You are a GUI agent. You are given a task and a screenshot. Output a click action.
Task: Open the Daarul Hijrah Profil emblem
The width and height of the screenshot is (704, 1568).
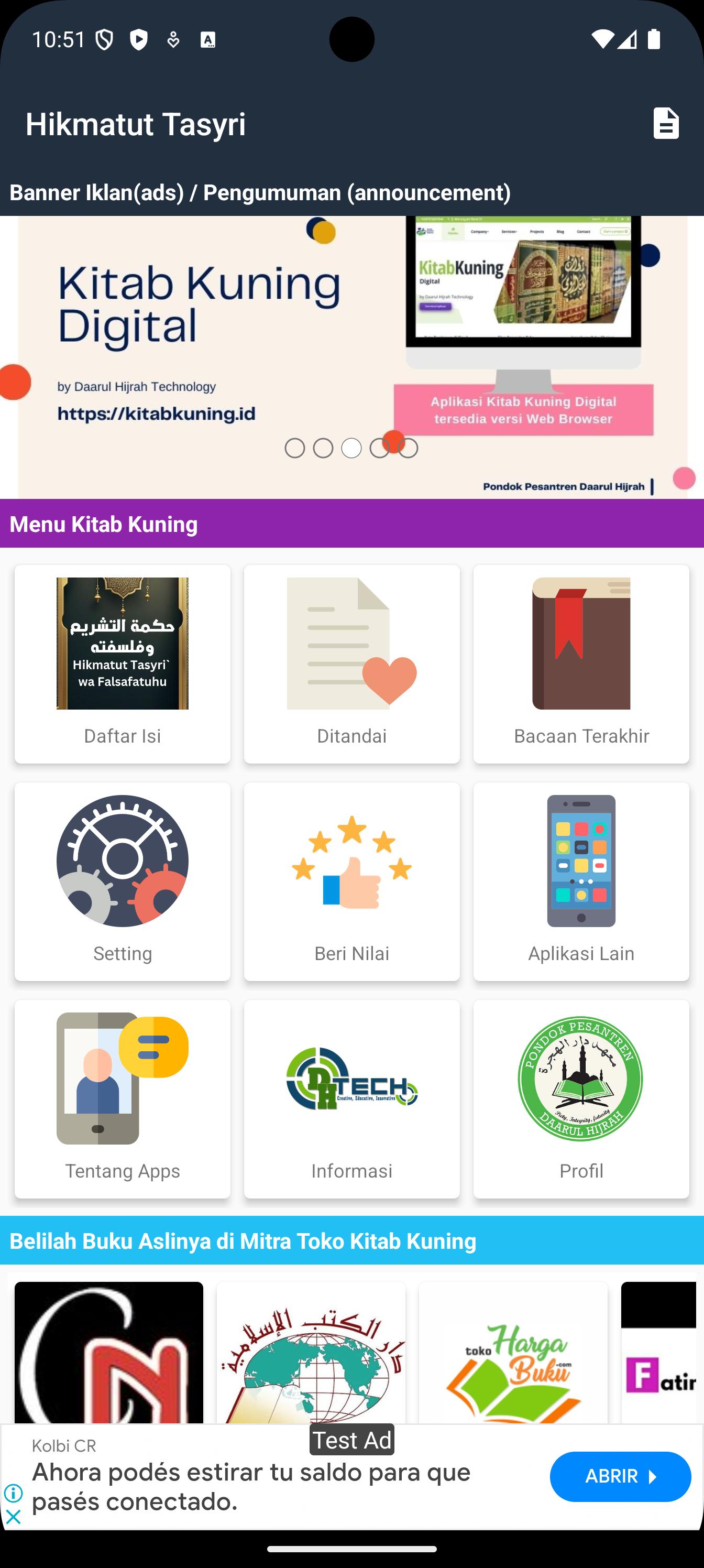pyautogui.click(x=581, y=1078)
